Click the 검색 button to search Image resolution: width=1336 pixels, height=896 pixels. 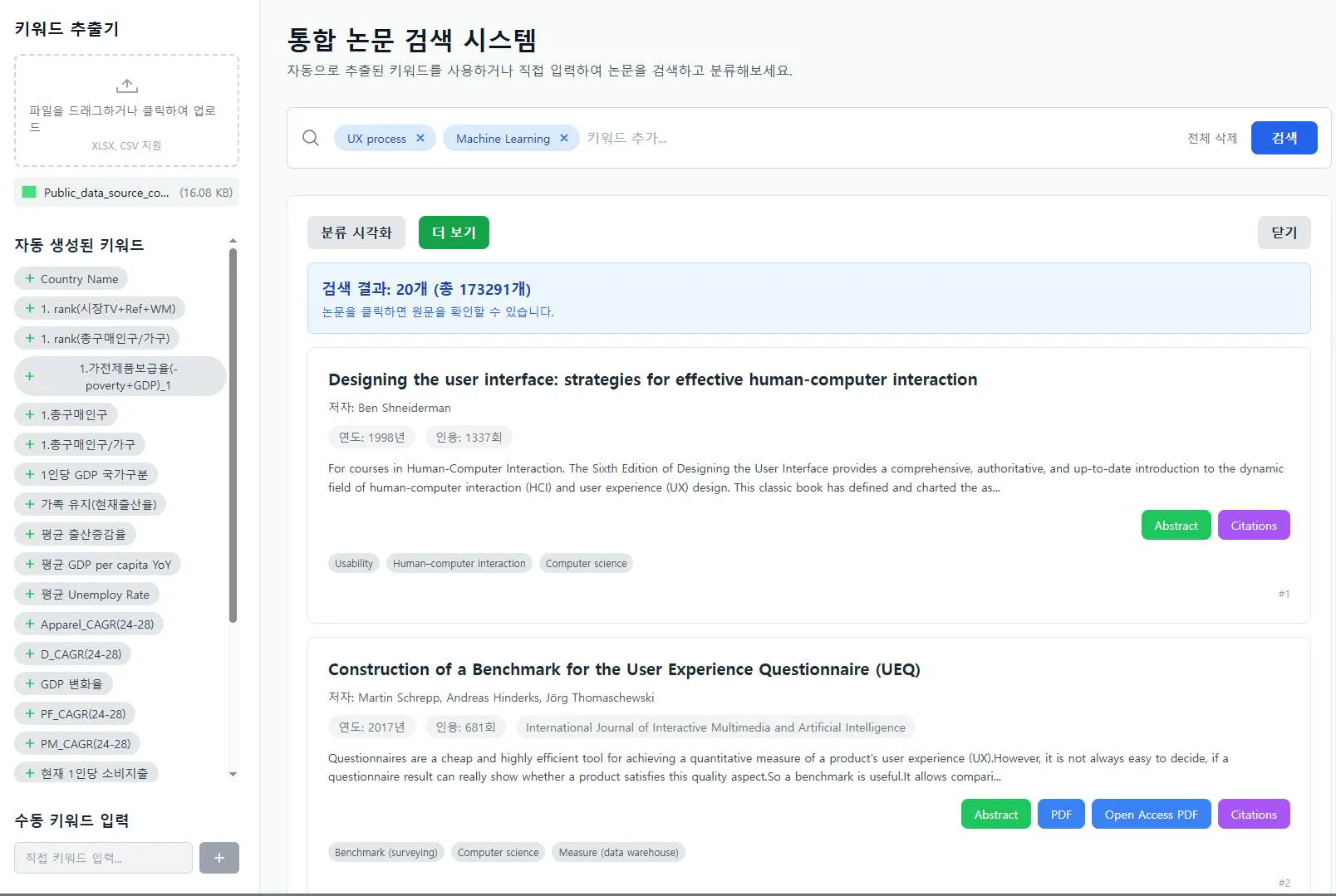[1284, 138]
